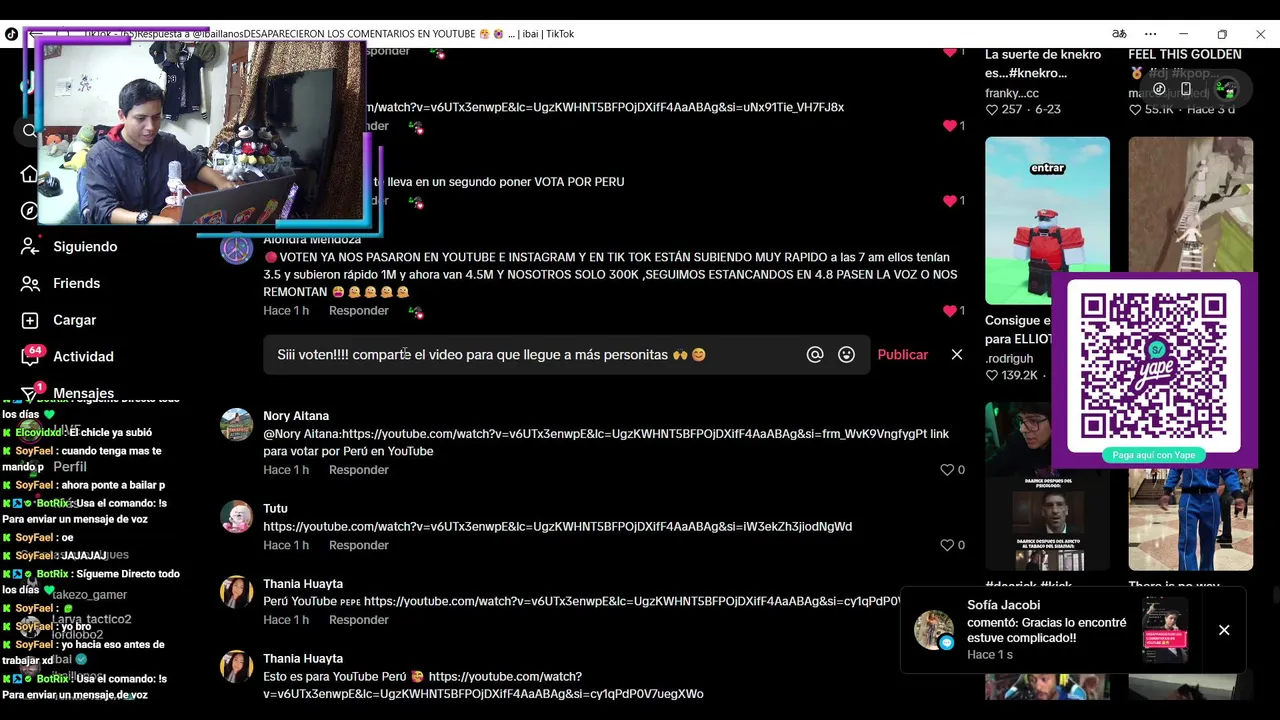Toggle heart on 'VOTA POR PERU' comment

tap(949, 201)
